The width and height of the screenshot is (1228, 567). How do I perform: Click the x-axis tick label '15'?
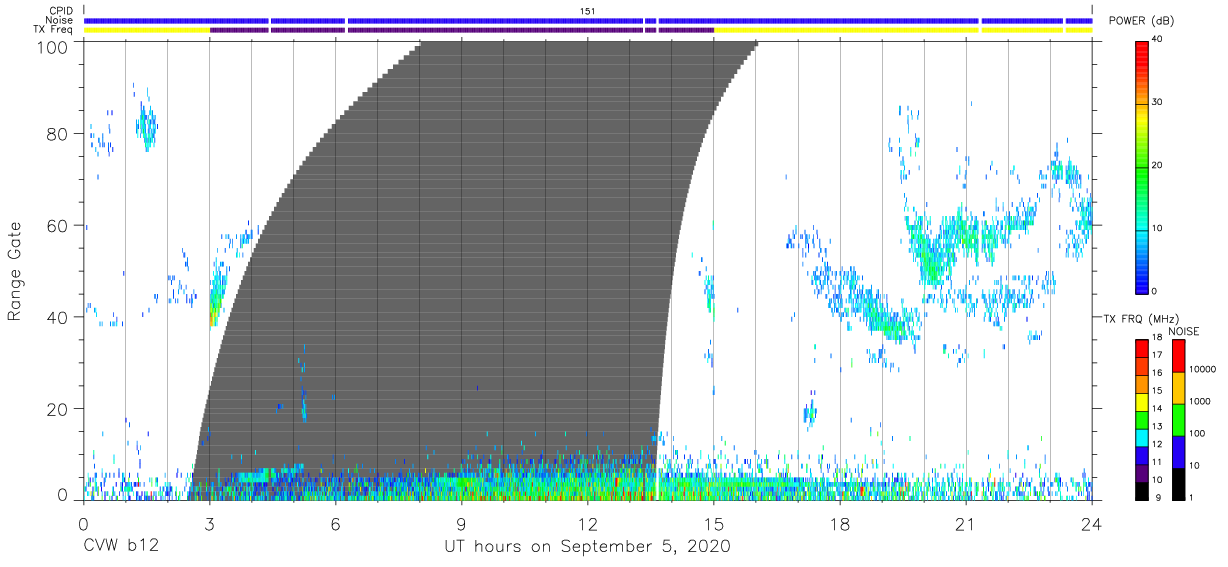click(x=713, y=525)
